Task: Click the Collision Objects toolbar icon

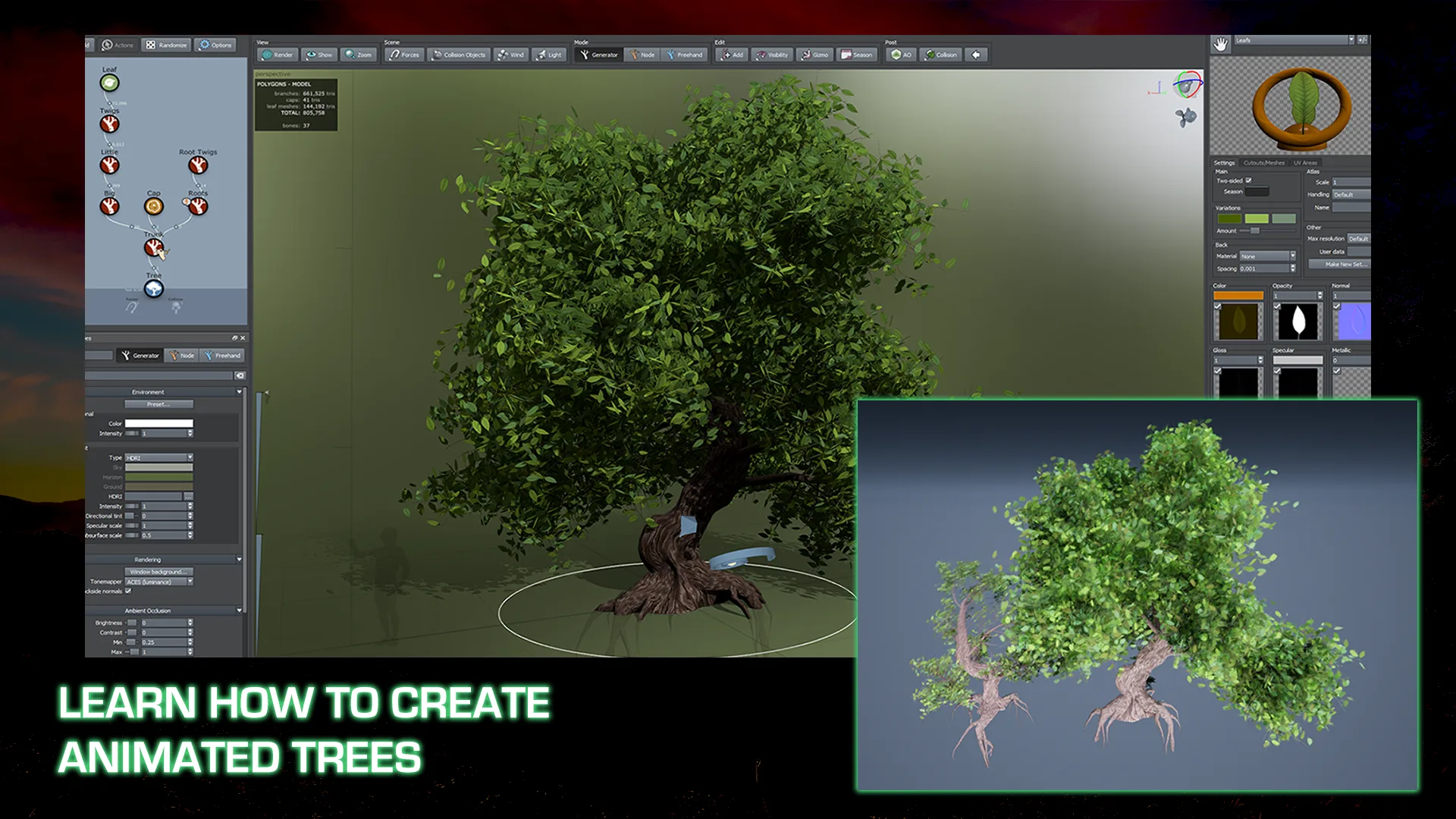Action: click(x=458, y=55)
